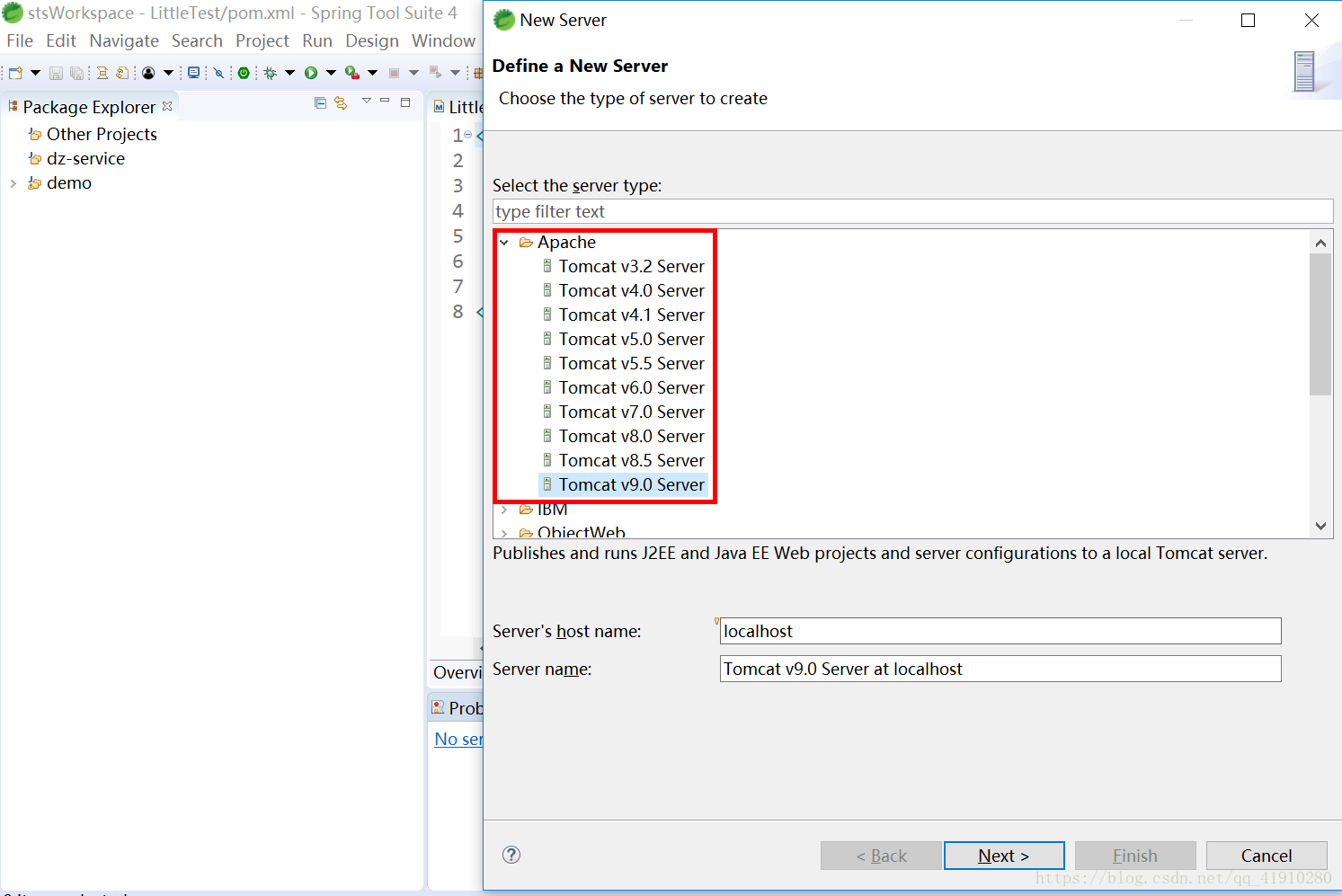The width and height of the screenshot is (1342, 896).
Task: Maximize the New Server dialog
Action: (x=1248, y=20)
